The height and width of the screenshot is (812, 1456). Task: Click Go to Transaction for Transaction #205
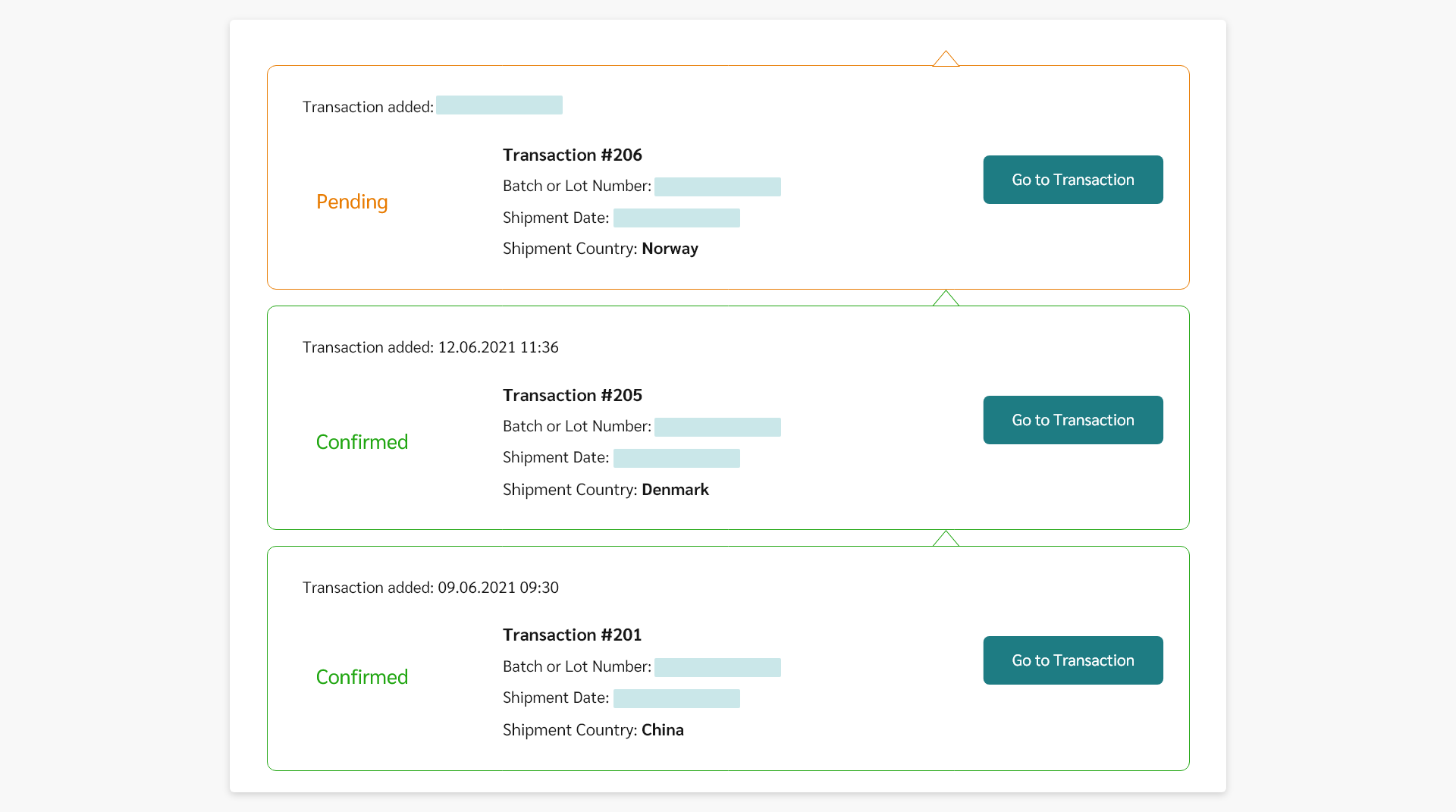point(1072,419)
